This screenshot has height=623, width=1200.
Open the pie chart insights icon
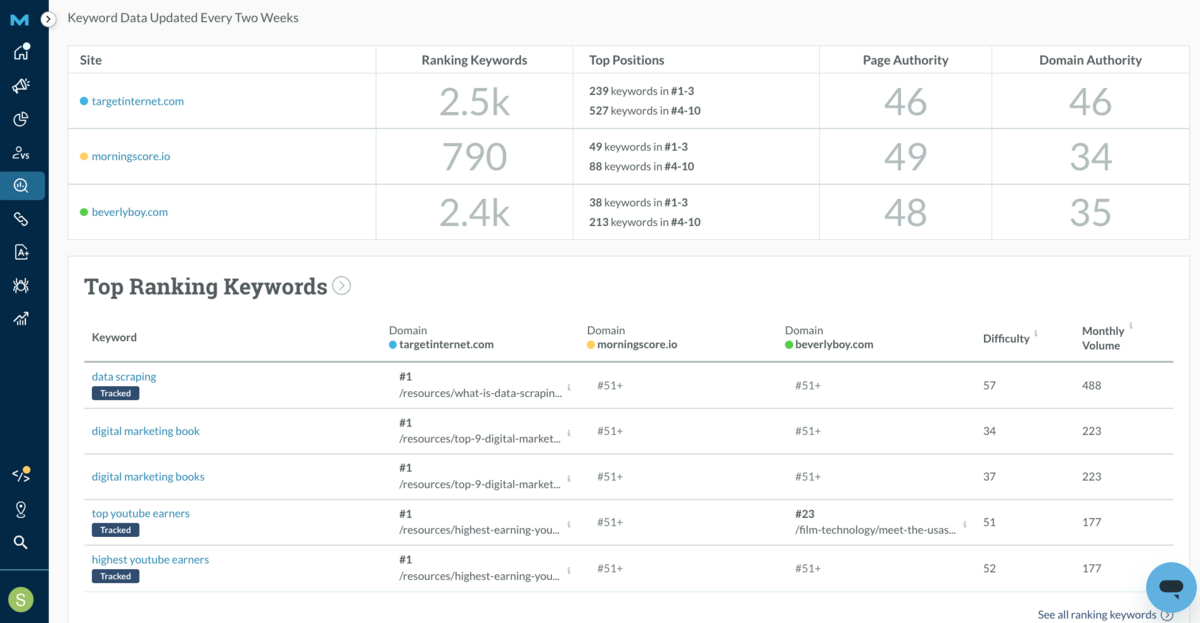coord(21,119)
